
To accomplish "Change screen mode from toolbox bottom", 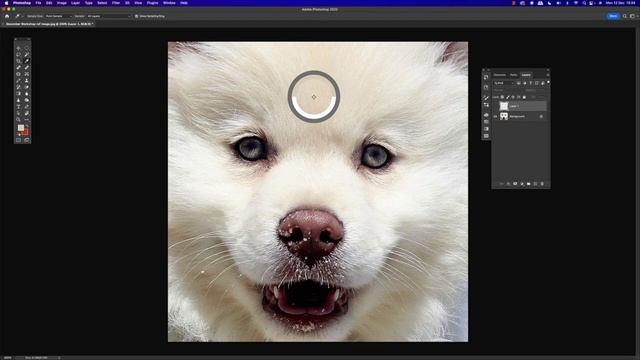I will 27,140.
